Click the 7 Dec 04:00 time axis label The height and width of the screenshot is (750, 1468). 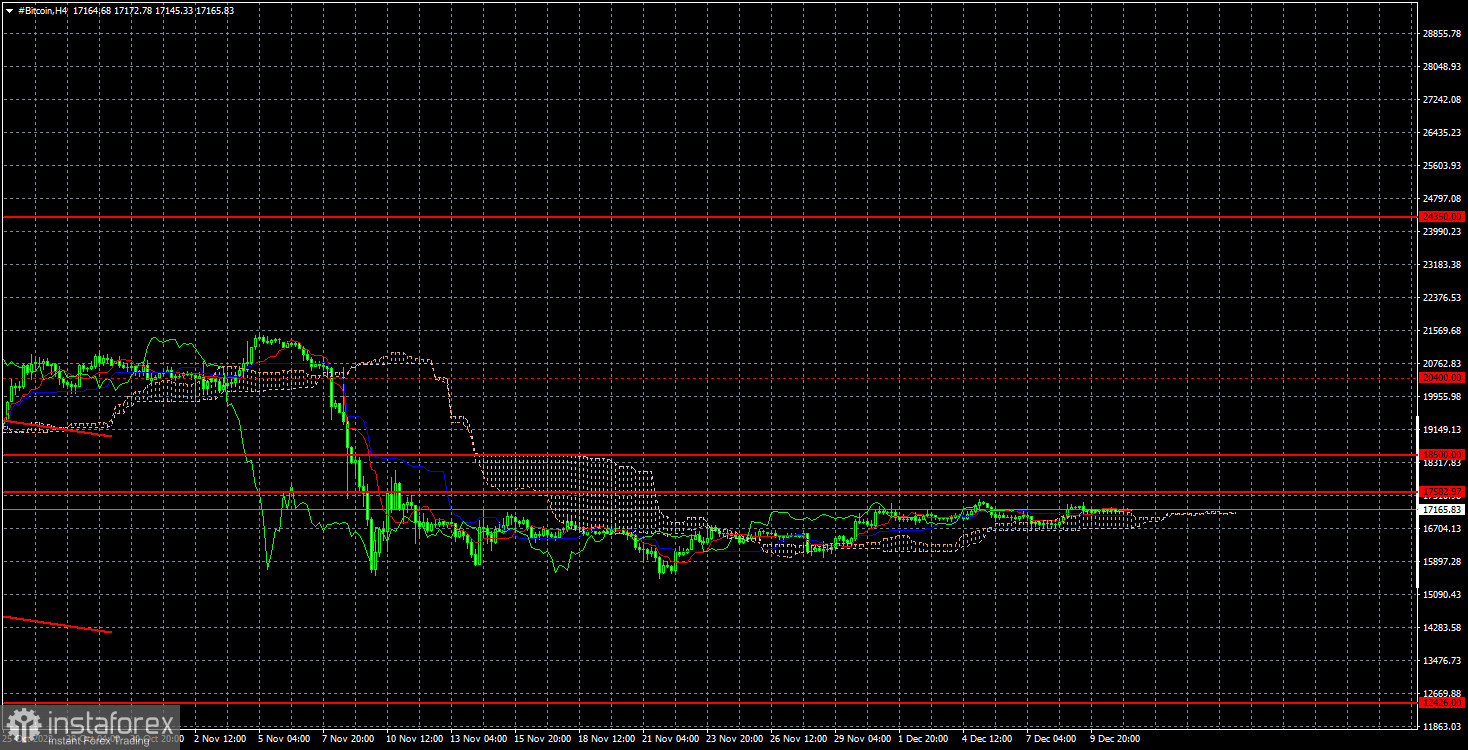point(1051,739)
